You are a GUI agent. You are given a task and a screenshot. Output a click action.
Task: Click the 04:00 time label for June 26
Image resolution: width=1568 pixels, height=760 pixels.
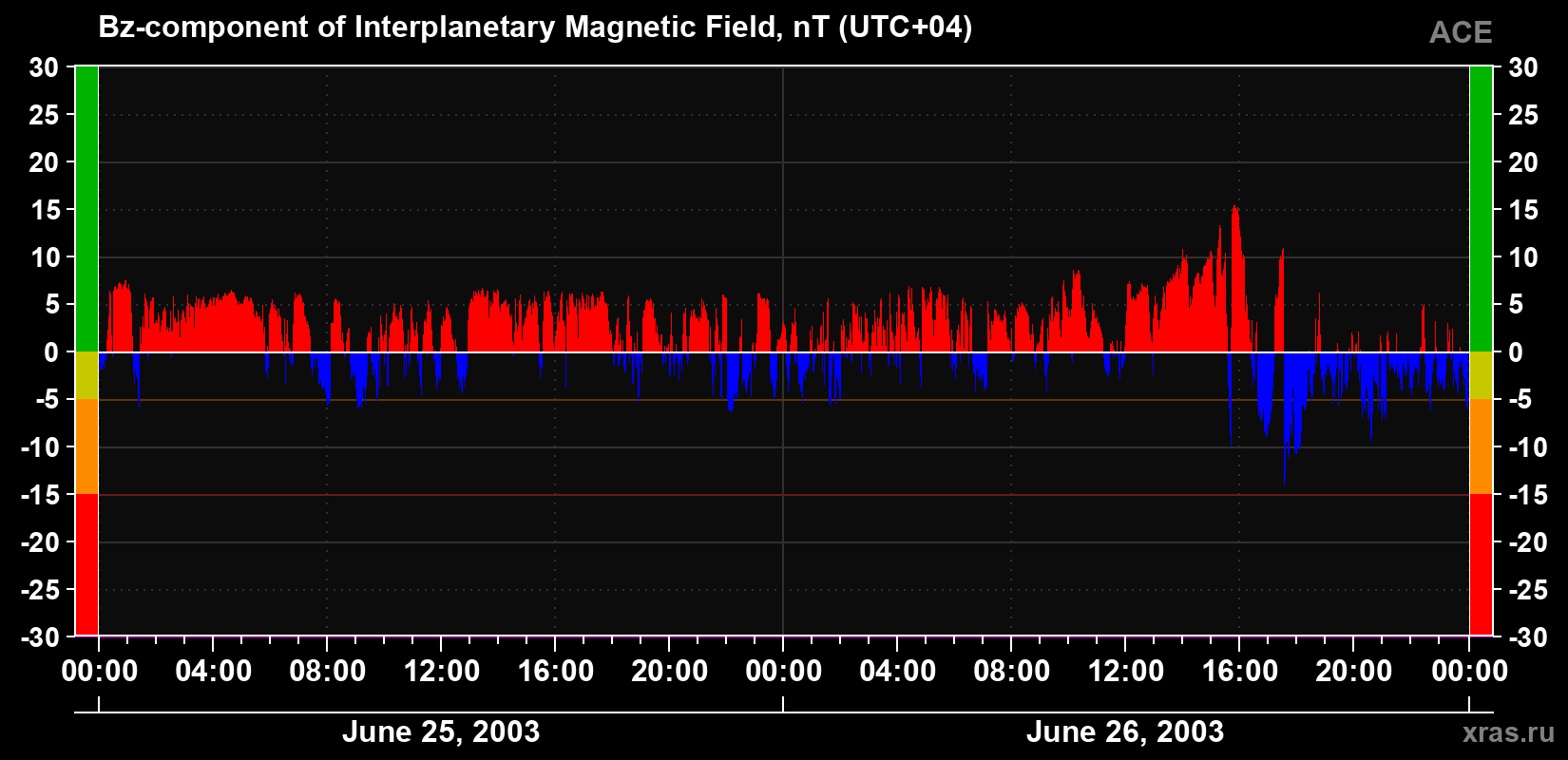[x=897, y=672]
